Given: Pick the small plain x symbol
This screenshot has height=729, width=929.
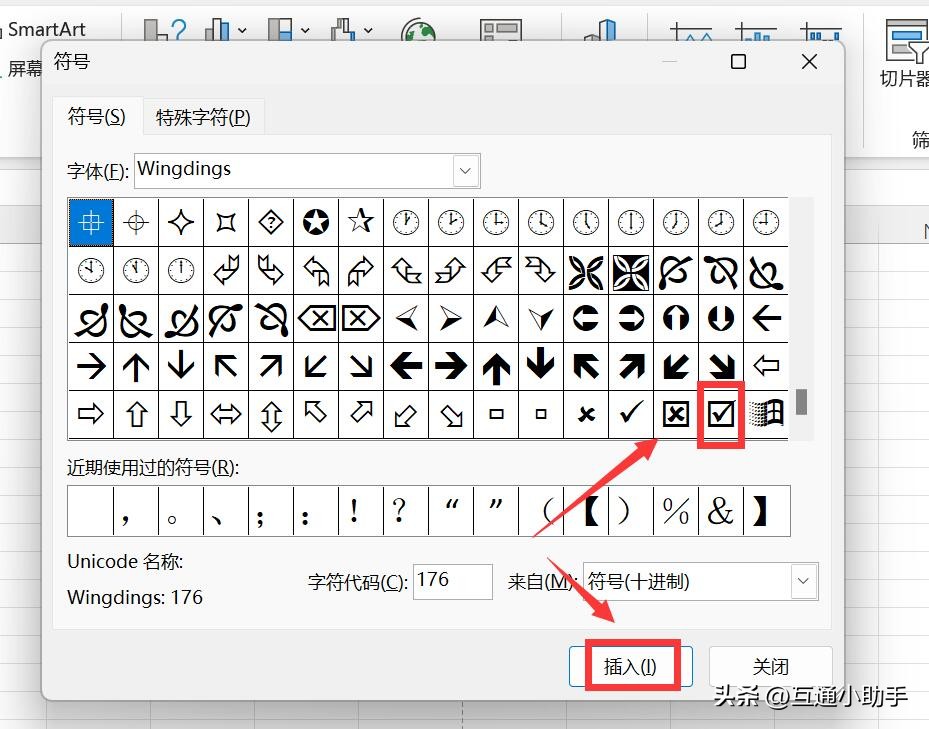Looking at the screenshot, I should [586, 414].
